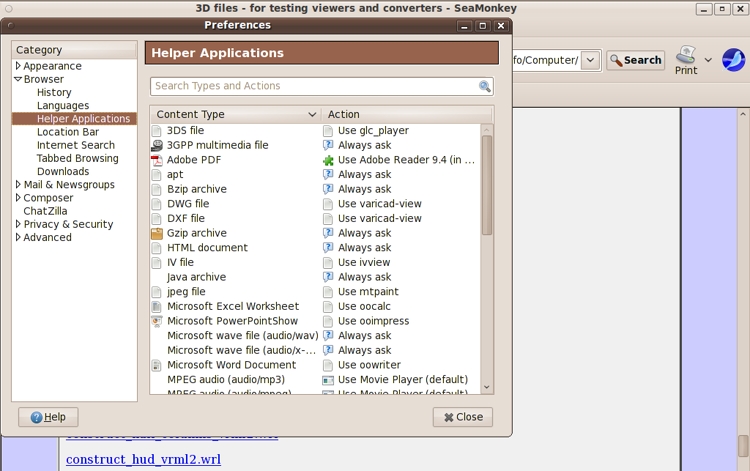Expand the Appearance category
The image size is (750, 471).
pyautogui.click(x=18, y=66)
